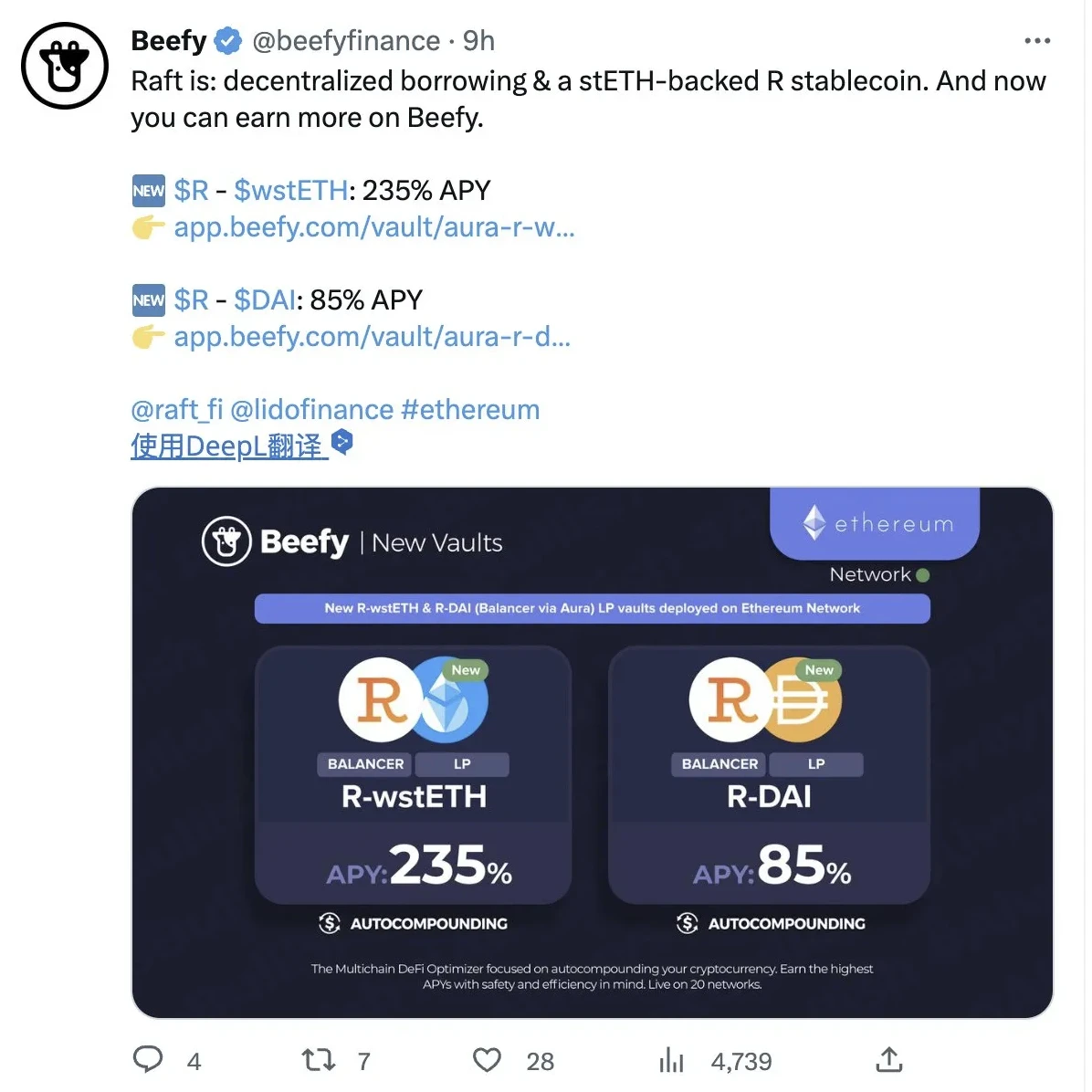This screenshot has width=1092, height=1092.
Task: Click the DeepL logo icon
Action: point(341,443)
